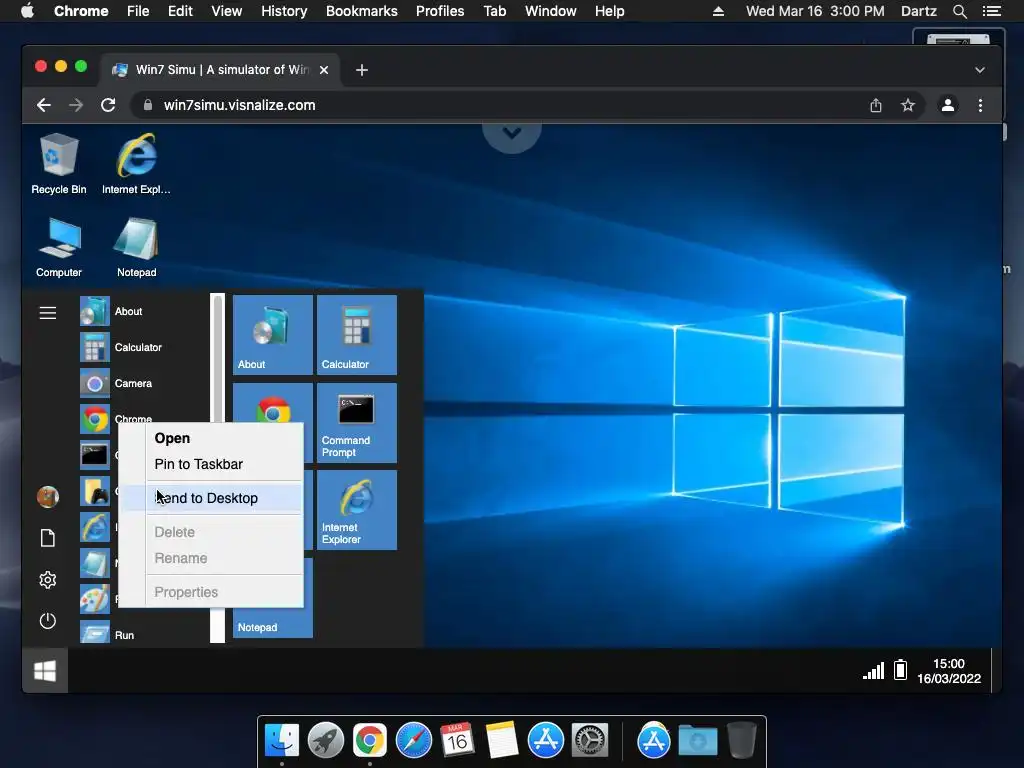Screen dimensions: 1024x768
Task: Expand the round chevron dropdown atop the page
Action: point(512,134)
